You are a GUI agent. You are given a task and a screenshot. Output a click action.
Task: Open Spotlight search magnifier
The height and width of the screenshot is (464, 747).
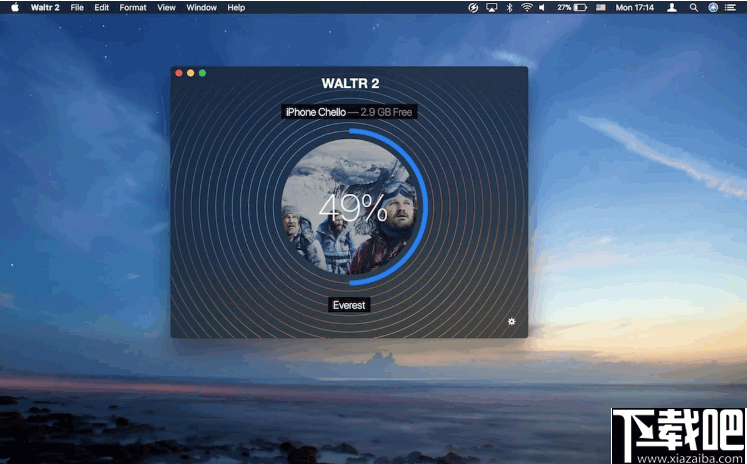[x=694, y=7]
